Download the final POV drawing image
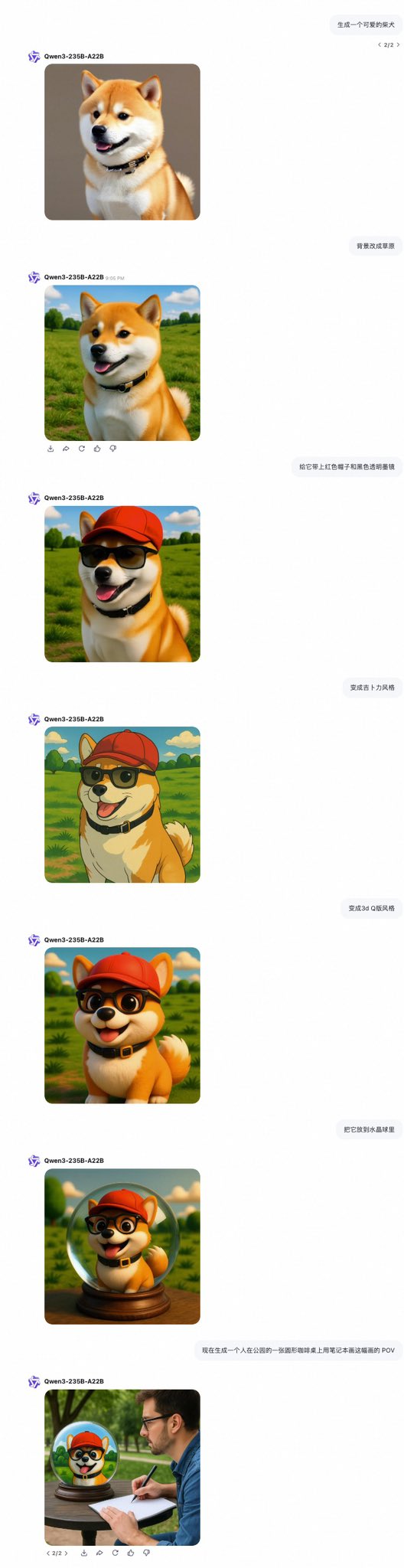Viewport: 404px width, 1568px height. click(x=83, y=1553)
